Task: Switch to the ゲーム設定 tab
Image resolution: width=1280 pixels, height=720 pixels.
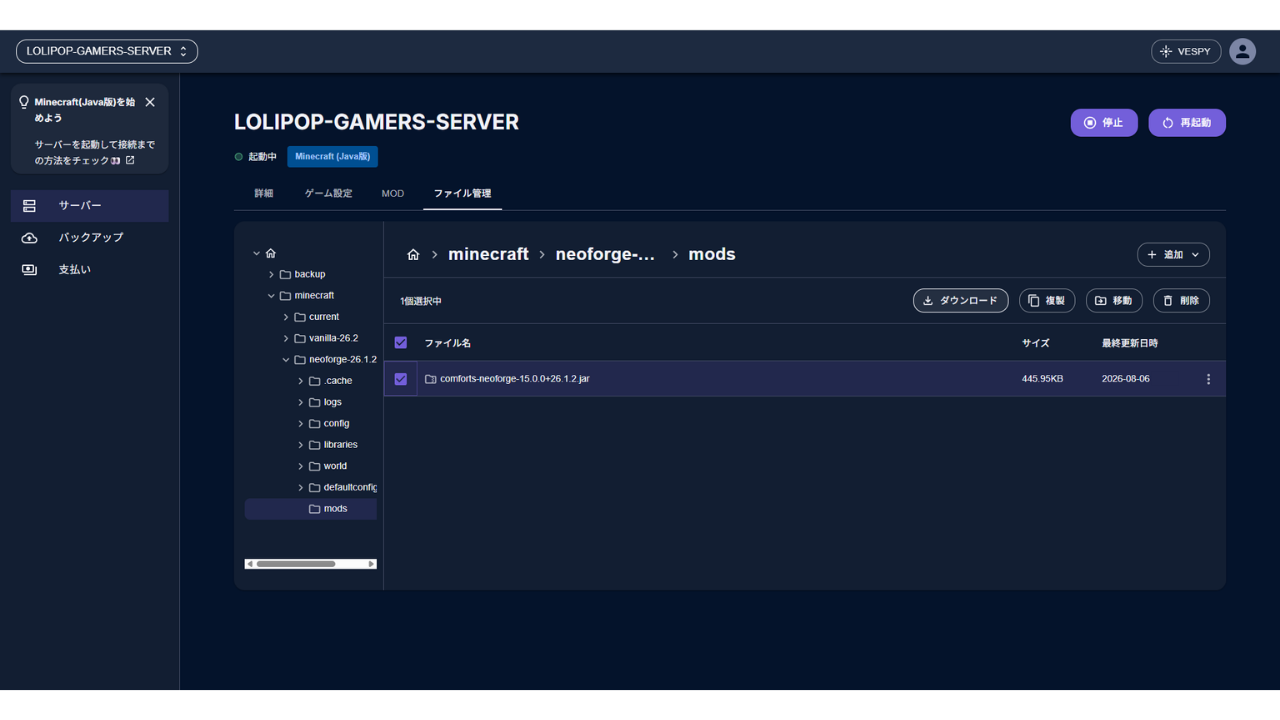Action: (329, 193)
